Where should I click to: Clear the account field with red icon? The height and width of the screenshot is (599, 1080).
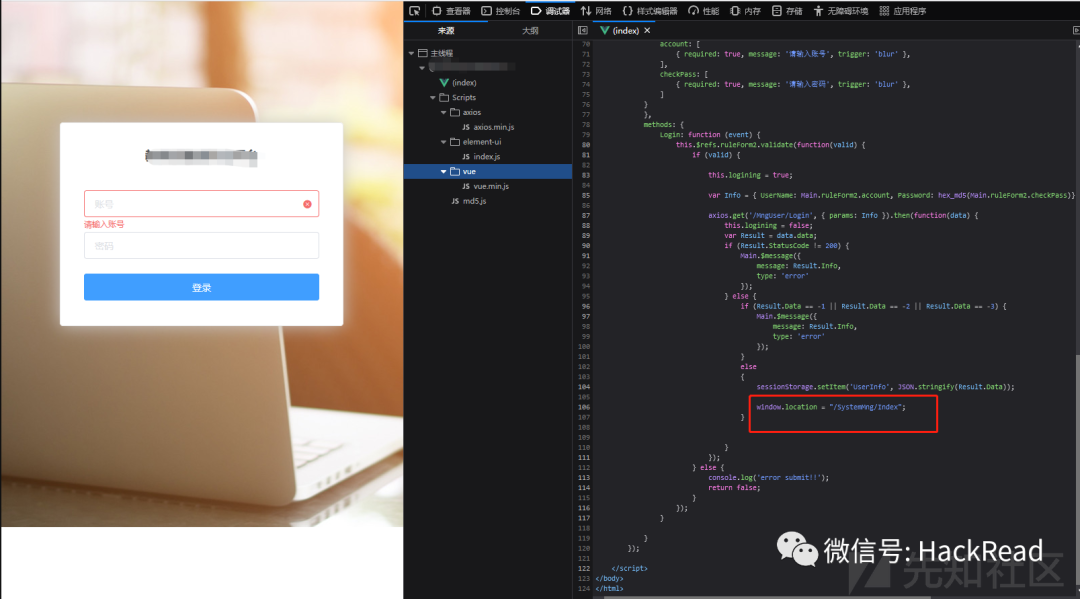tap(307, 204)
